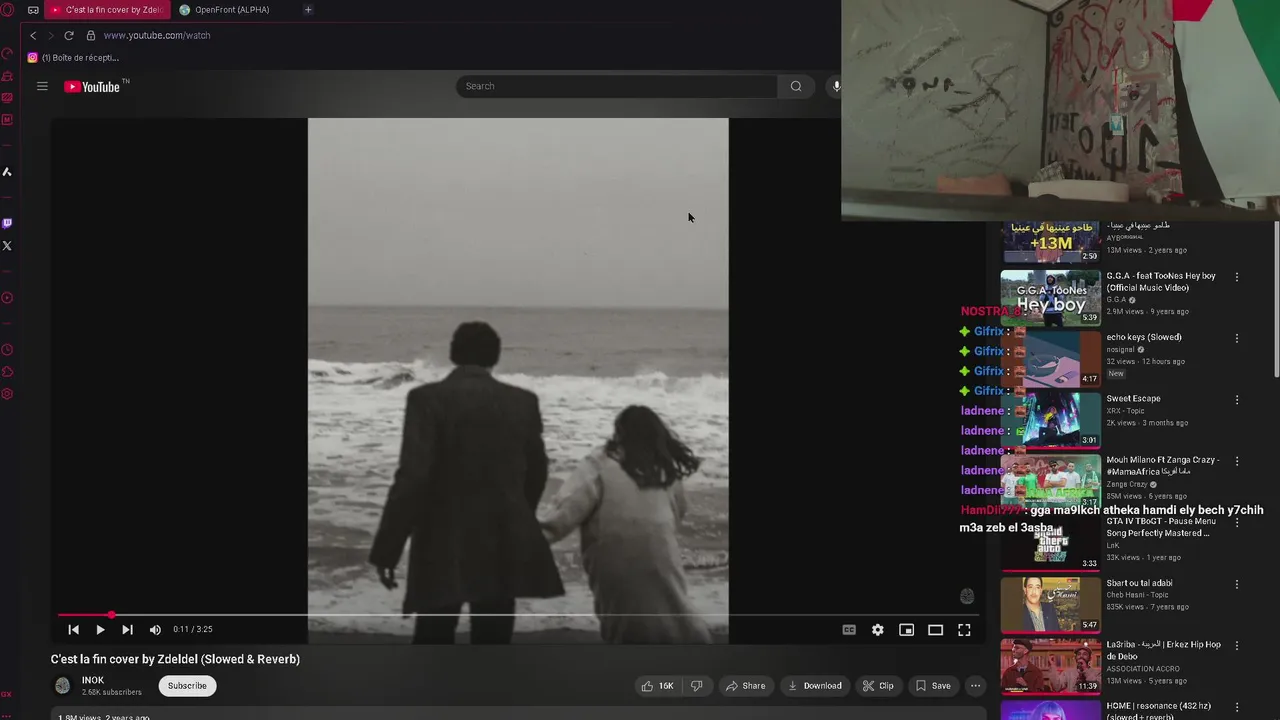Dislike this video
Image resolution: width=1280 pixels, height=720 pixels.
pos(696,686)
